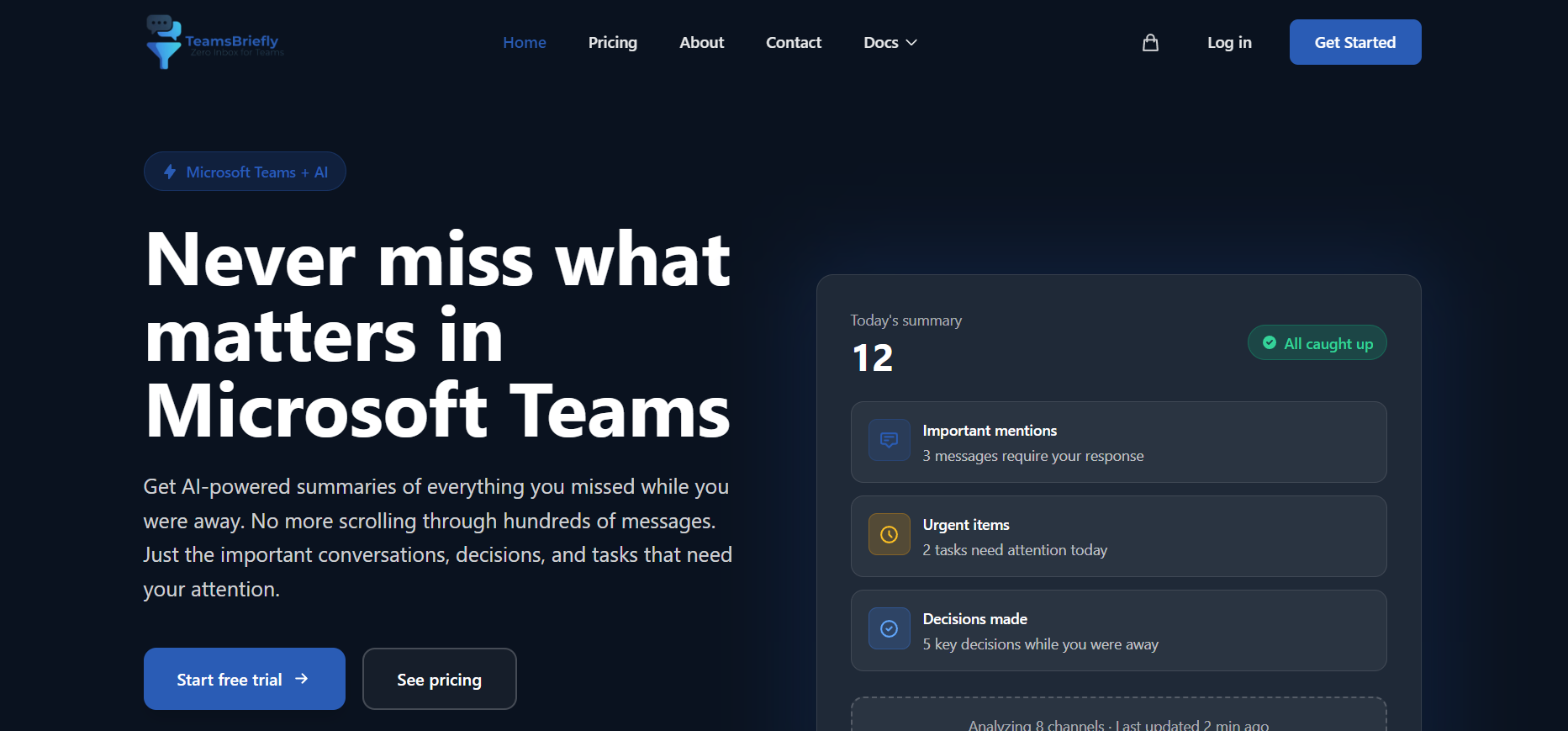Click '5 key decisions while you were away'

[x=1041, y=644]
